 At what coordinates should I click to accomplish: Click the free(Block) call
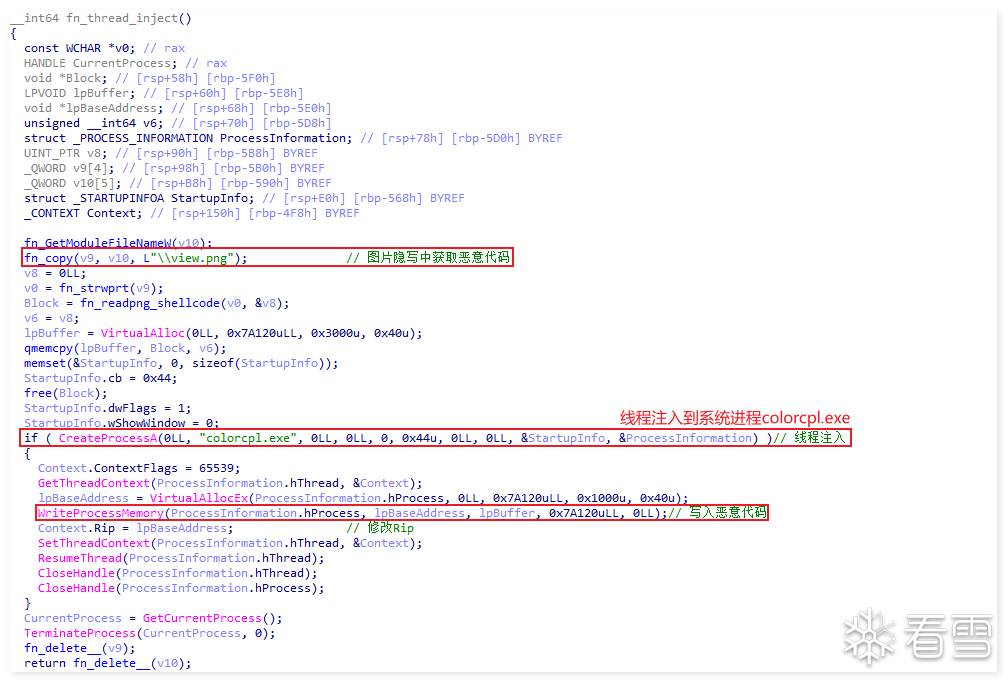tap(66, 393)
